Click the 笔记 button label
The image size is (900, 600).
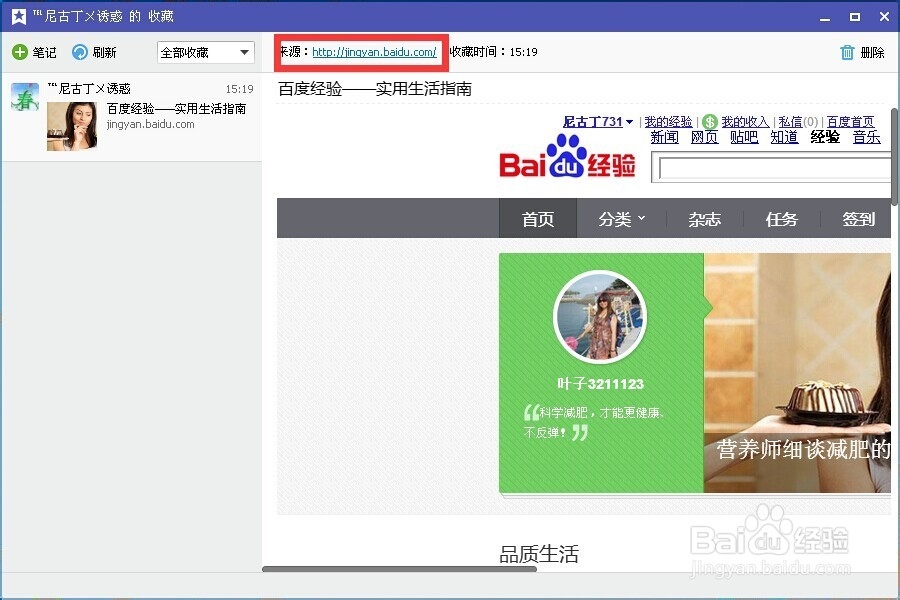point(44,53)
